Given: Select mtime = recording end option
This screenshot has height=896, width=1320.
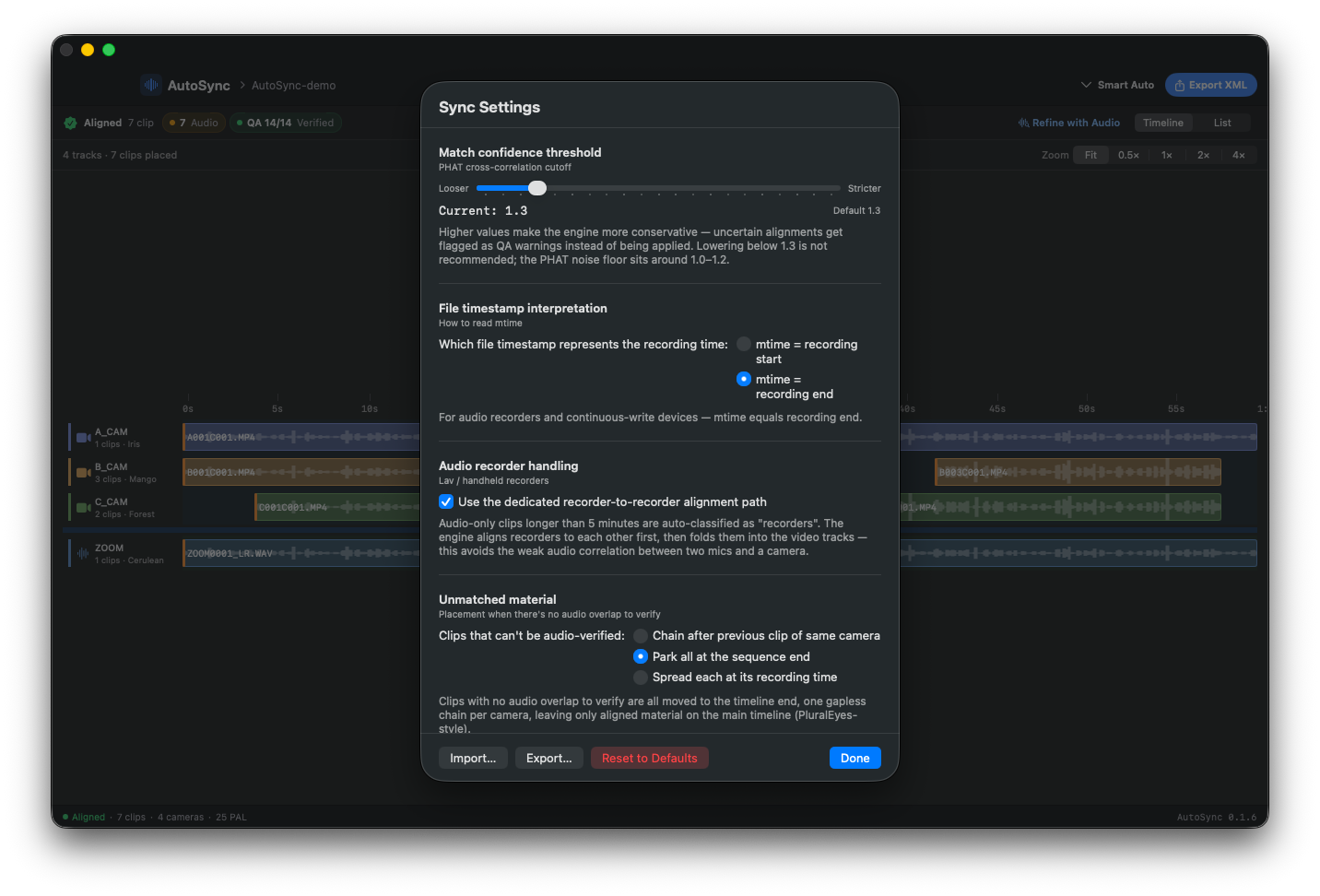Looking at the screenshot, I should click(x=744, y=379).
